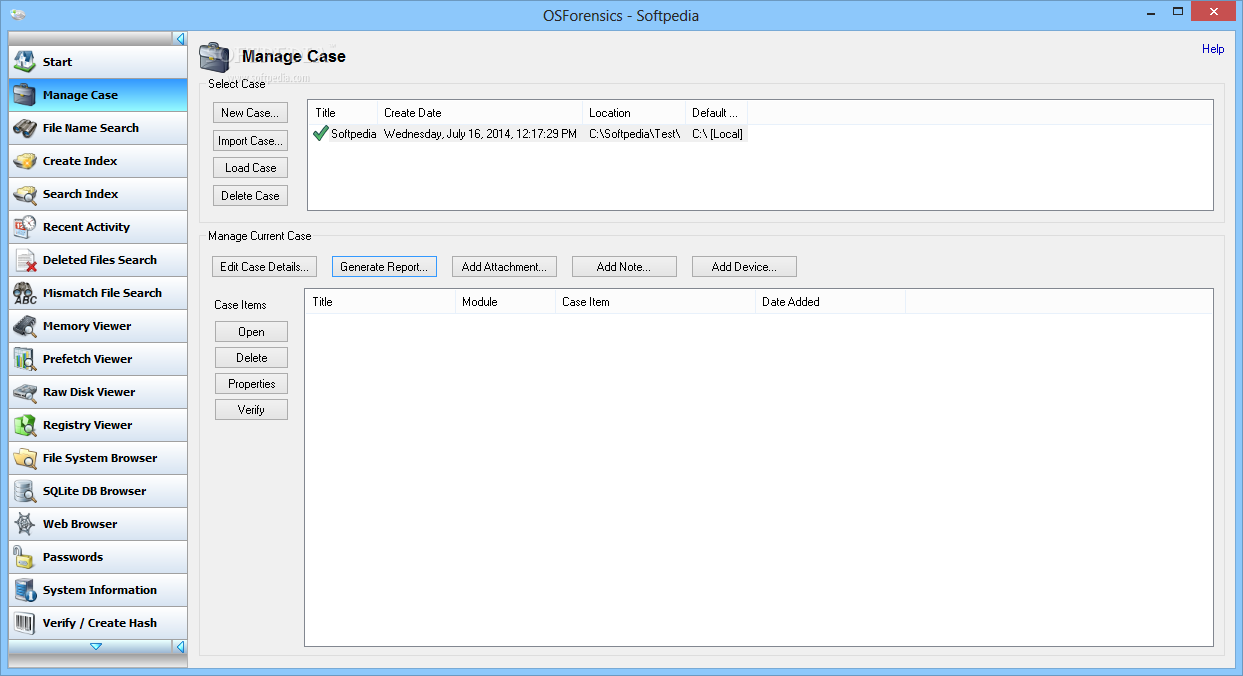The height and width of the screenshot is (676, 1243).
Task: Click Generate Report... button
Action: (x=384, y=267)
